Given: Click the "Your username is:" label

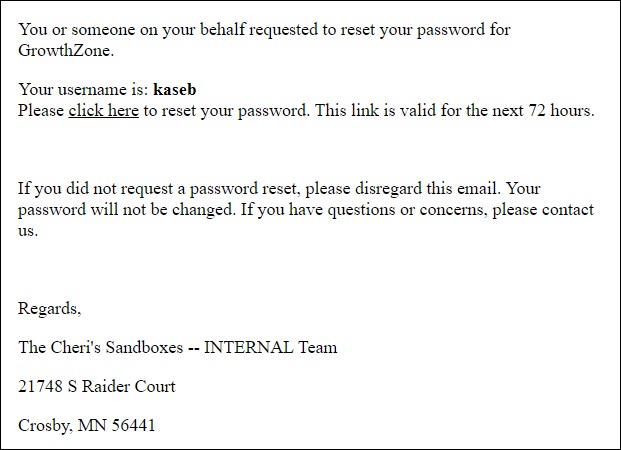Looking at the screenshot, I should pos(83,89).
